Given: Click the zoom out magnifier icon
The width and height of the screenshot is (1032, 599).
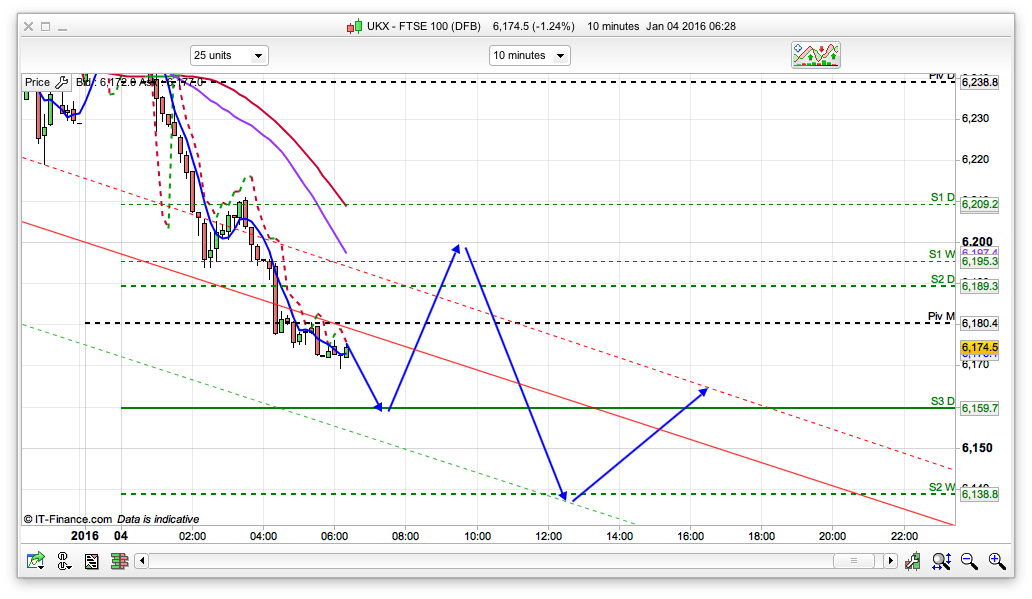Looking at the screenshot, I should [969, 562].
